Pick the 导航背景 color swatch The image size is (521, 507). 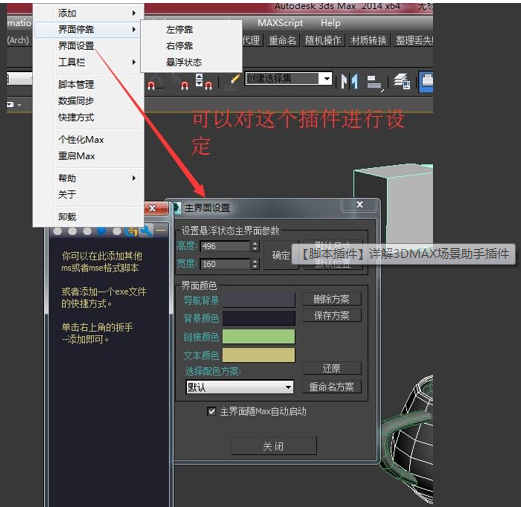[259, 300]
